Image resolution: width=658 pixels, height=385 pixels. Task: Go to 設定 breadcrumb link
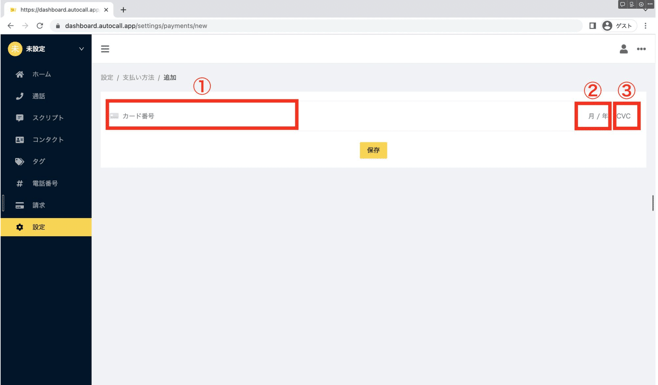107,78
